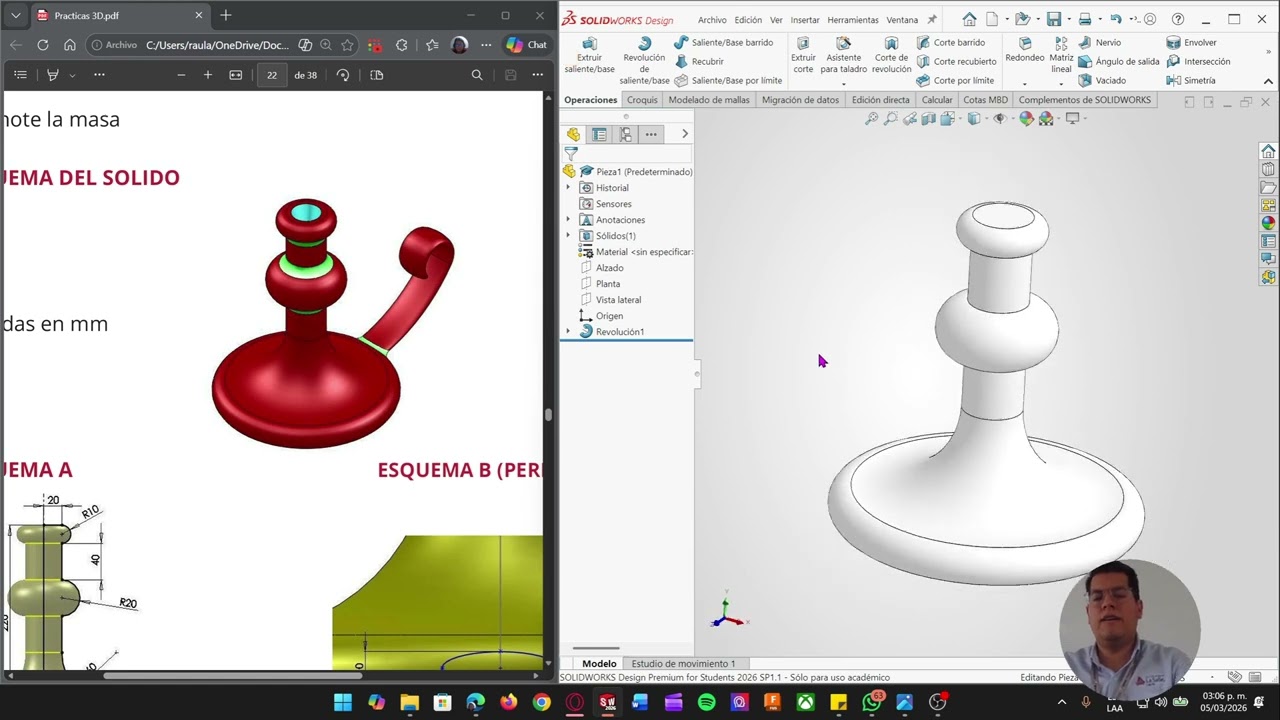The width and height of the screenshot is (1280, 720).
Task: Choose Corte recubierto tool
Action: coord(956,62)
